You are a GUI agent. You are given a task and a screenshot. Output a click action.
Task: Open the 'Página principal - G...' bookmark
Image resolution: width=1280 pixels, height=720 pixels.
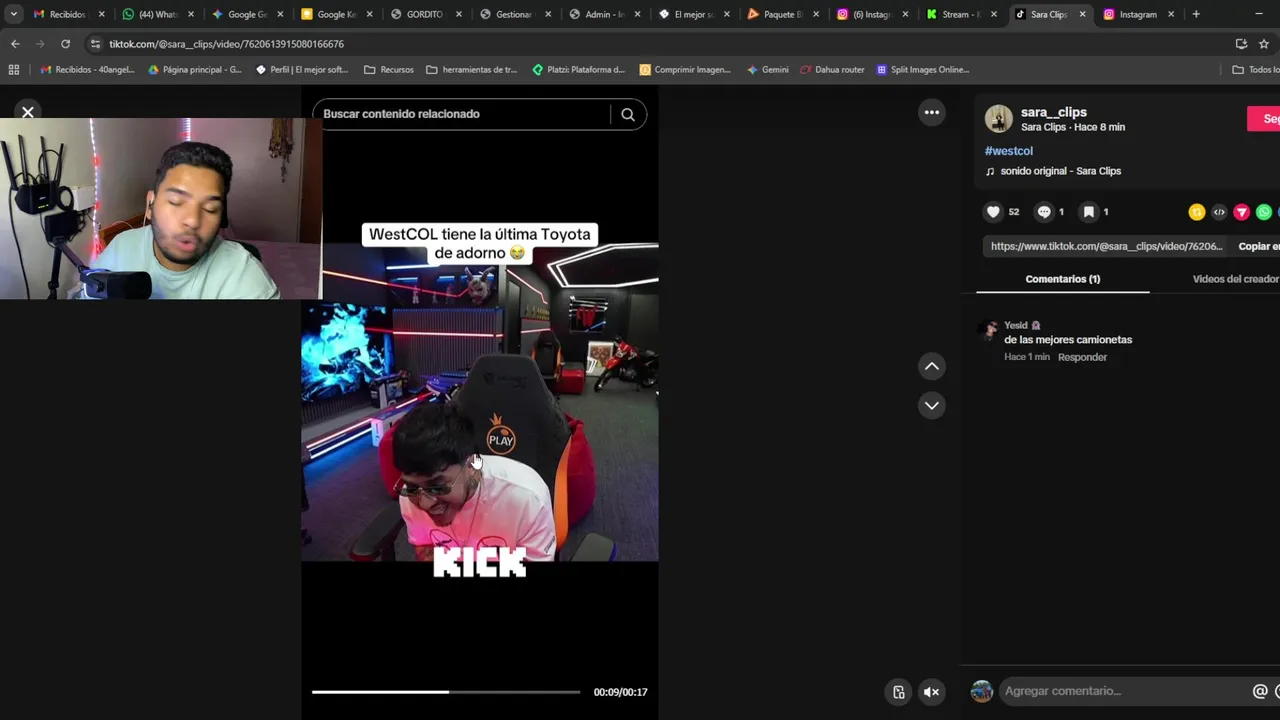click(x=195, y=70)
